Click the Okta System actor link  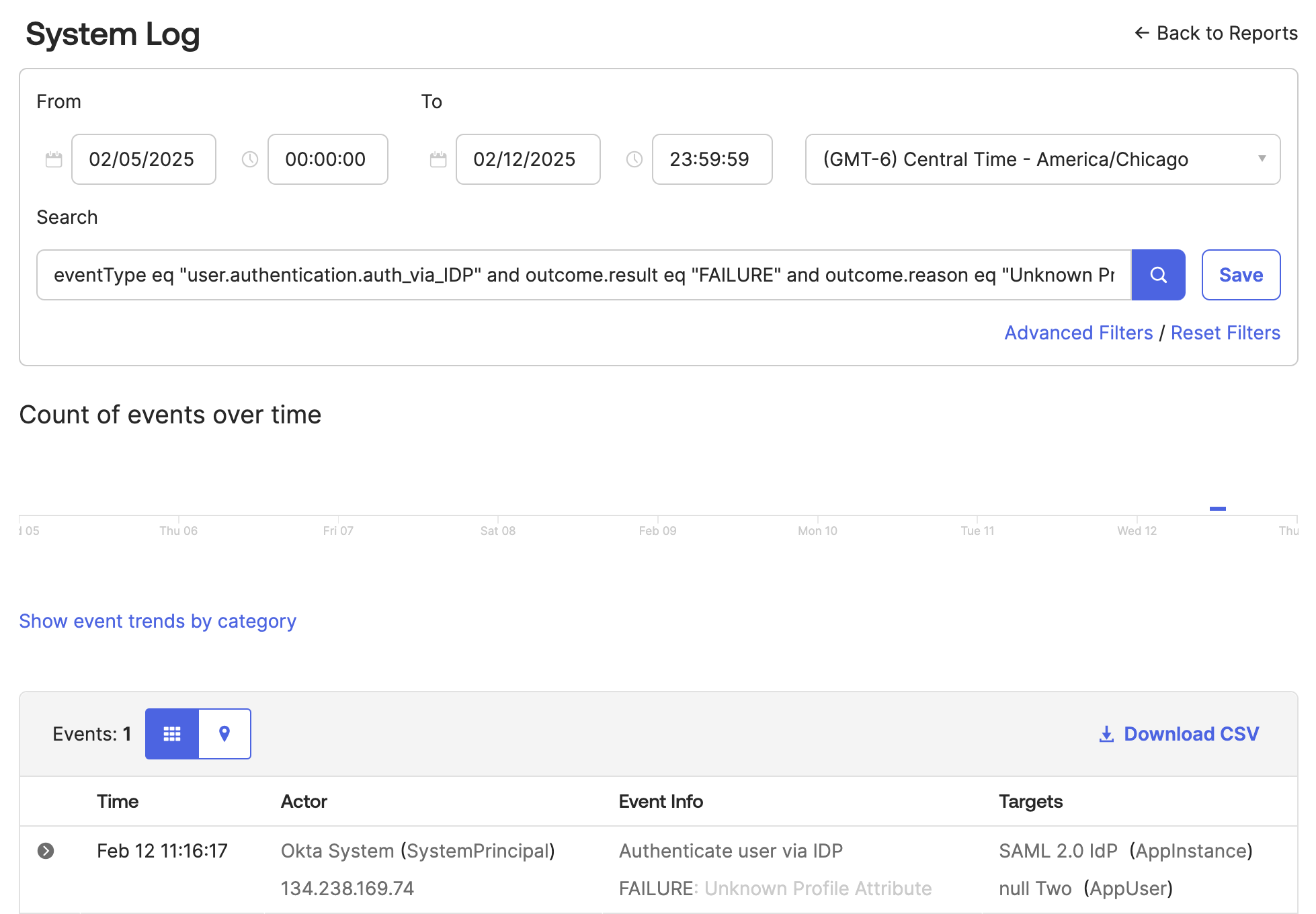pyautogui.click(x=337, y=851)
